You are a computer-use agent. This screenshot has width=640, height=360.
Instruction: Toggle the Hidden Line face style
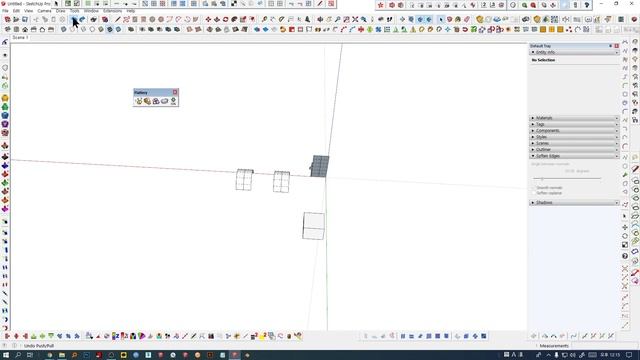click(92, 29)
